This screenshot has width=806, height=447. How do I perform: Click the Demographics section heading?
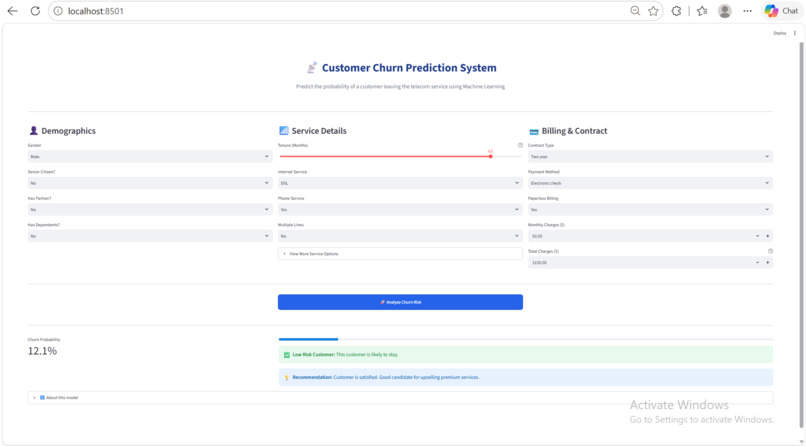click(x=68, y=131)
